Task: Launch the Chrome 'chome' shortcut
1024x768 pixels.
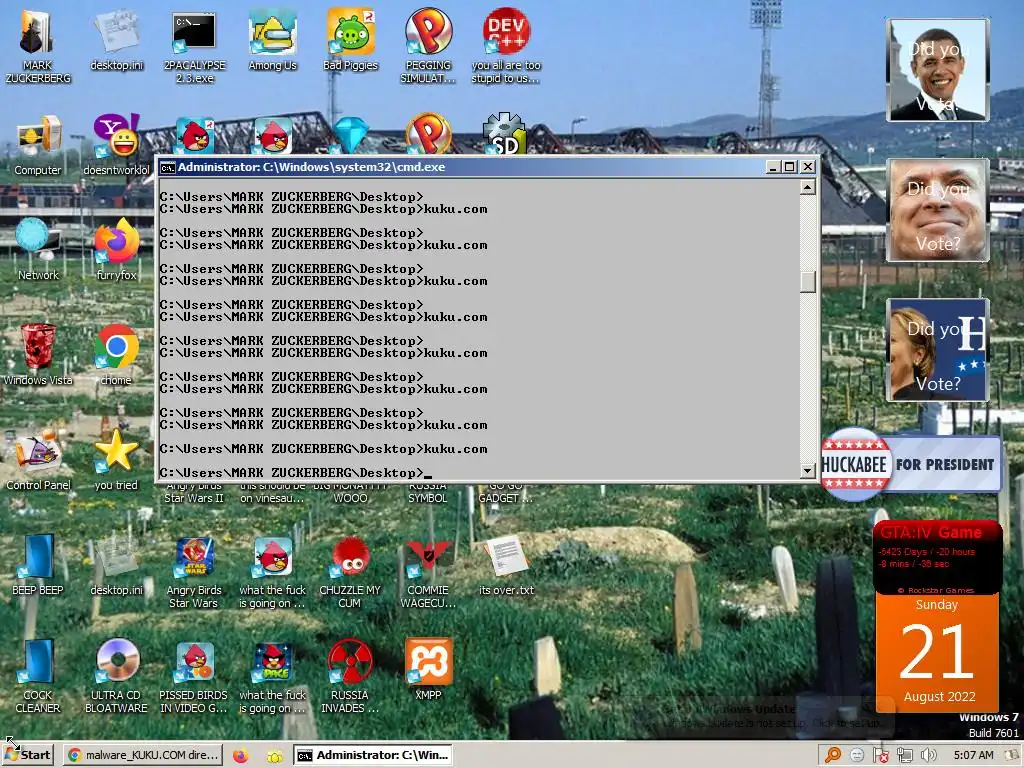Action: (x=116, y=354)
